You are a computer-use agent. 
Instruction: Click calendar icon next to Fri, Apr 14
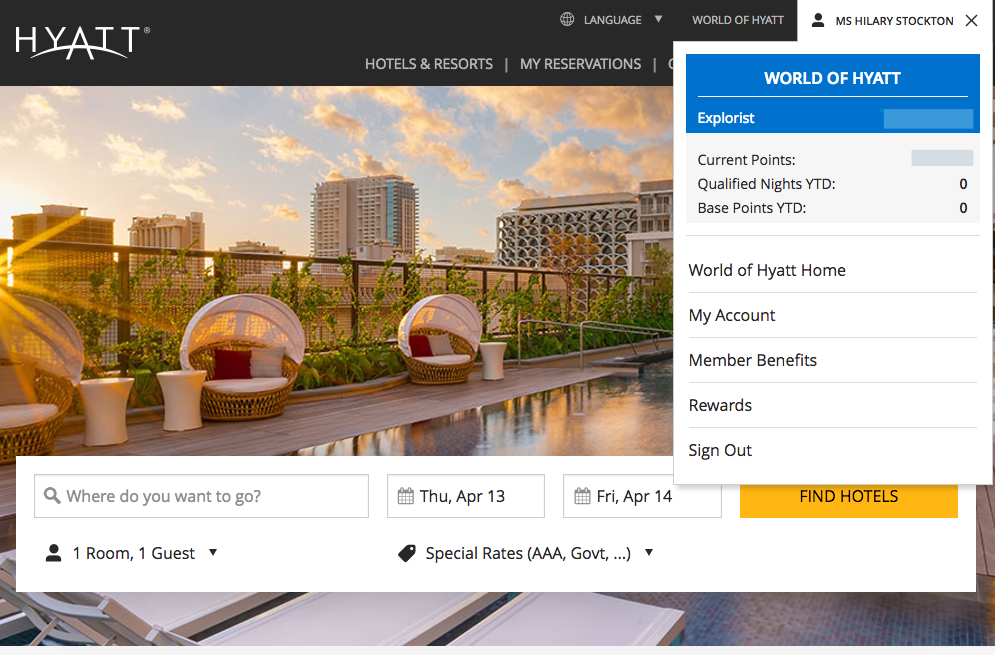tap(582, 496)
